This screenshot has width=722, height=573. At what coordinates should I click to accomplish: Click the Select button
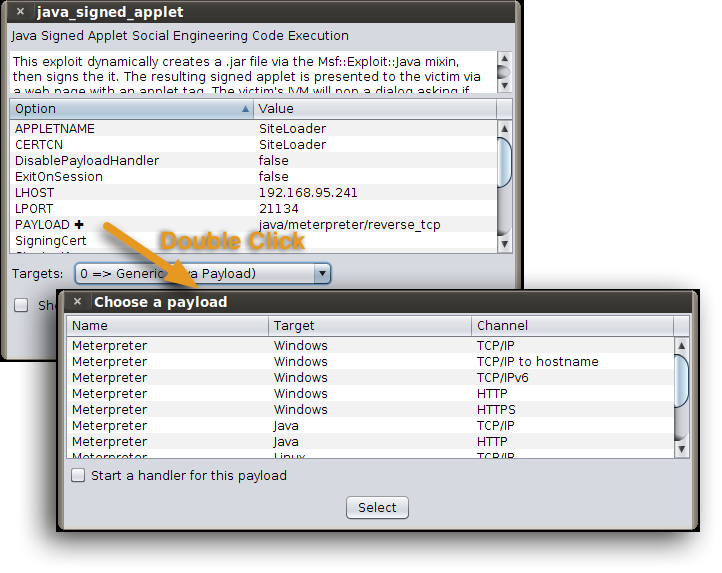[x=377, y=508]
